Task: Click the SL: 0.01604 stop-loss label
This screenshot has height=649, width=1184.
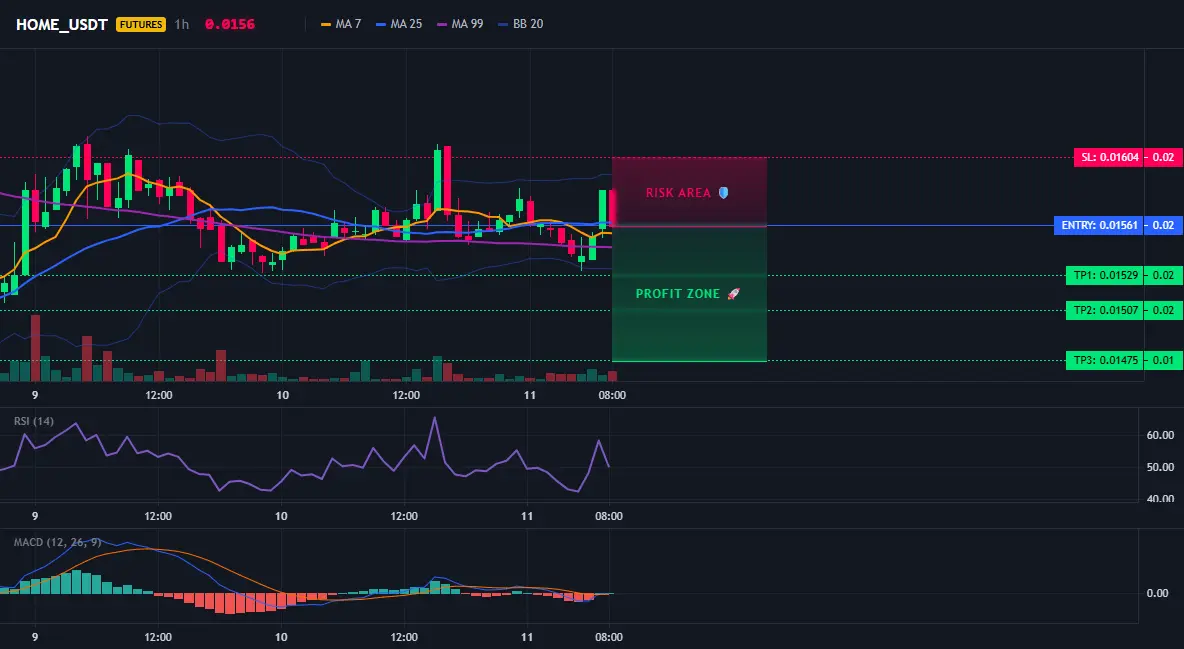Action: click(x=1108, y=157)
